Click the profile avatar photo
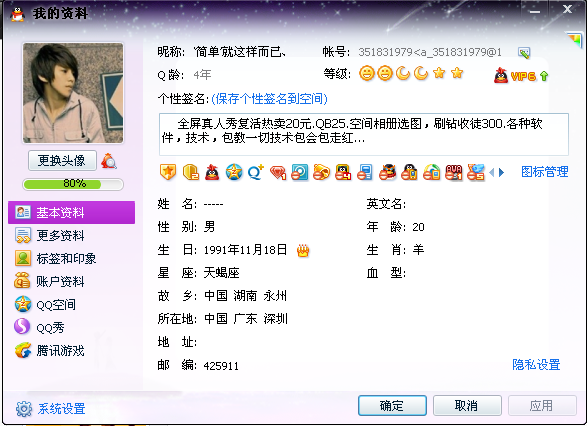This screenshot has width=587, height=426. point(73,93)
